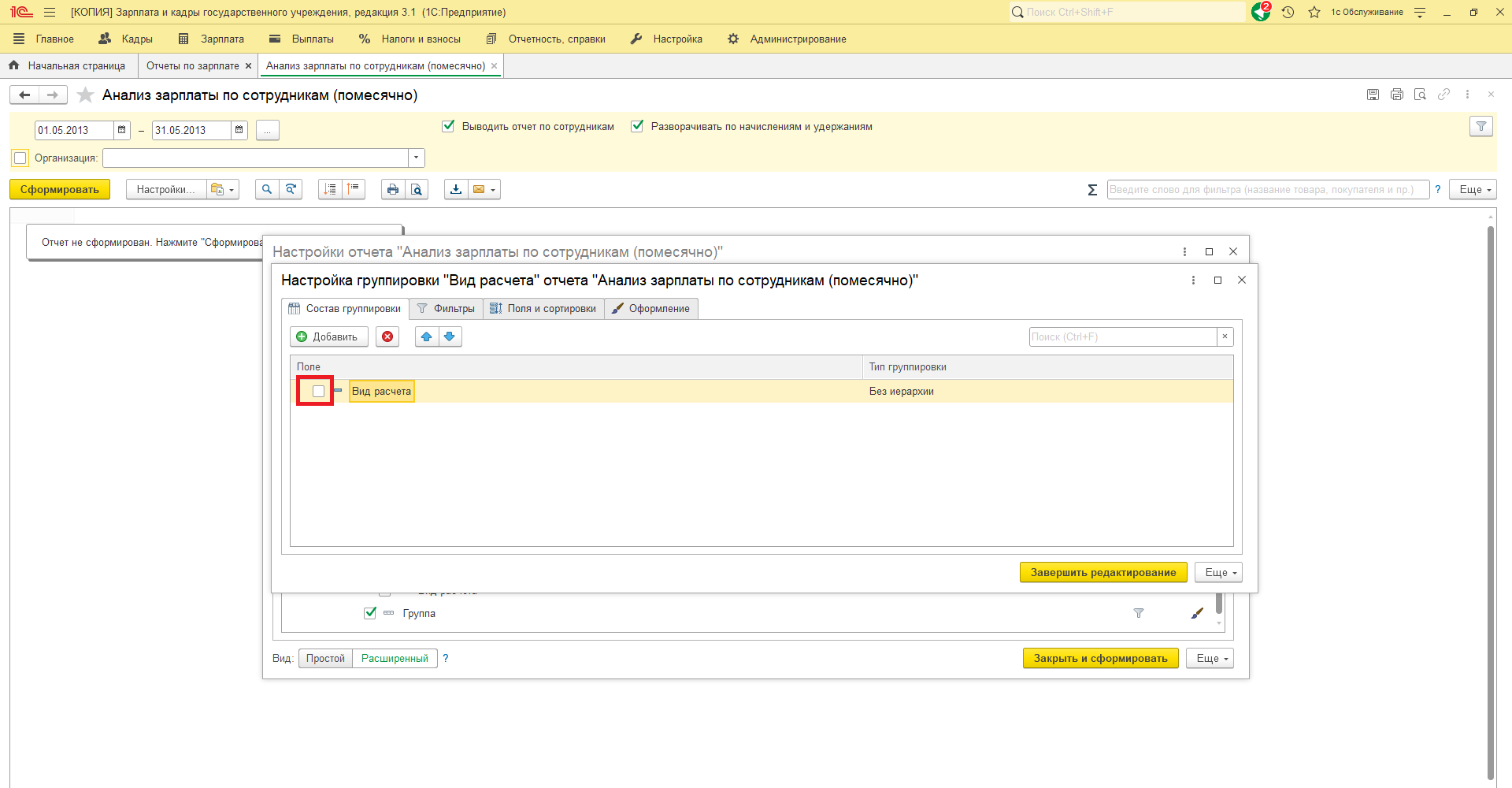
Task: Click the Настройки... button
Action: (165, 189)
